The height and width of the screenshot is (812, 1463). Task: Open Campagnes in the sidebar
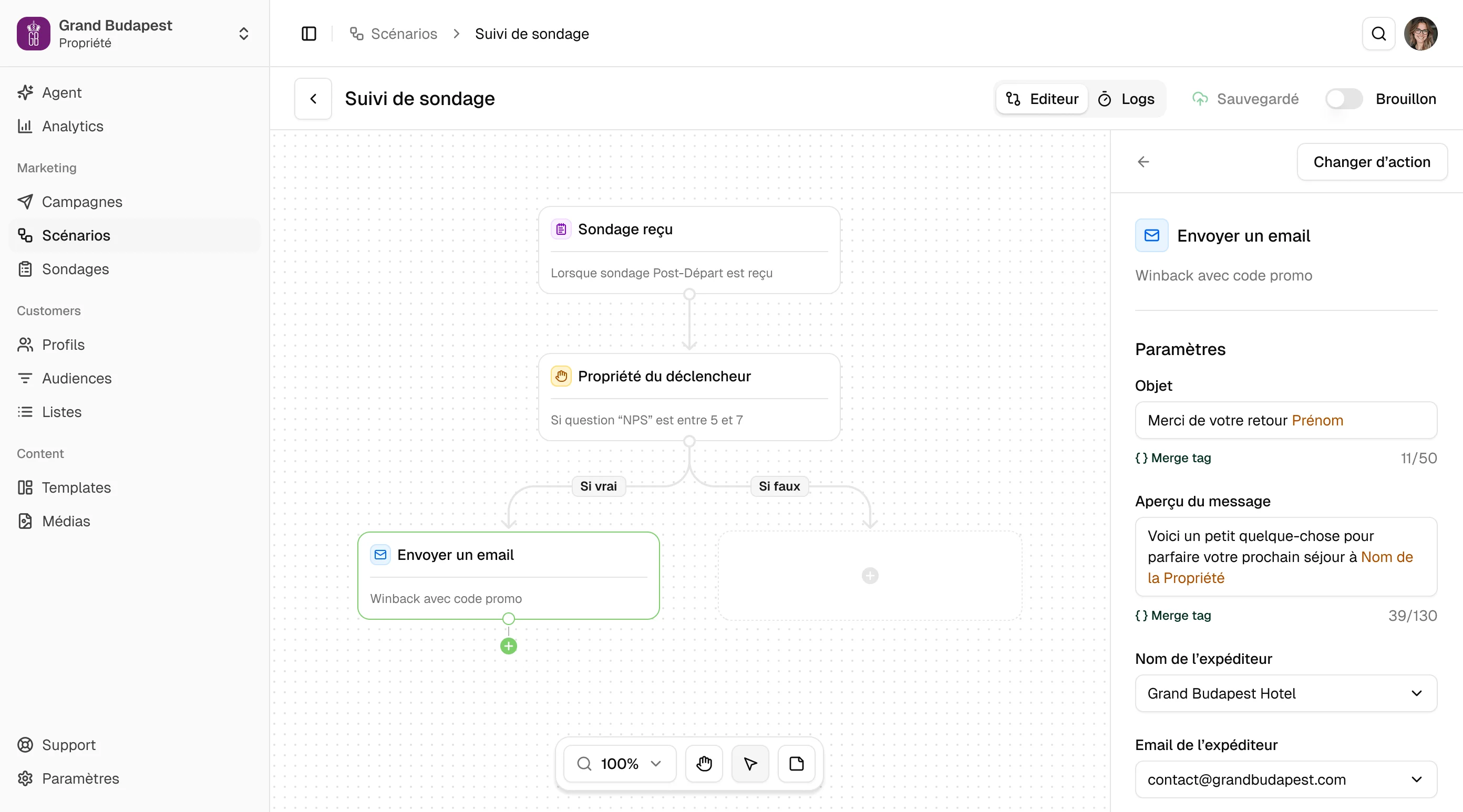134,202
